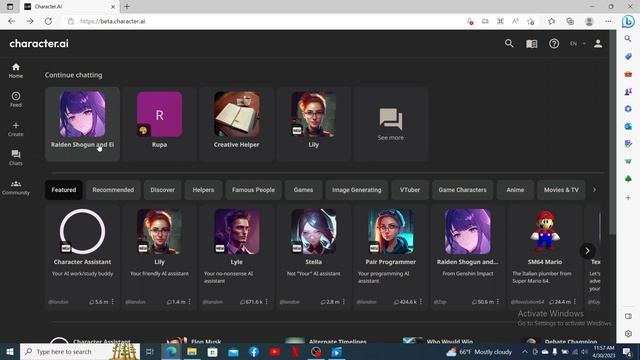Open the SM64 Mario featured card
The height and width of the screenshot is (360, 640).
click(x=545, y=257)
